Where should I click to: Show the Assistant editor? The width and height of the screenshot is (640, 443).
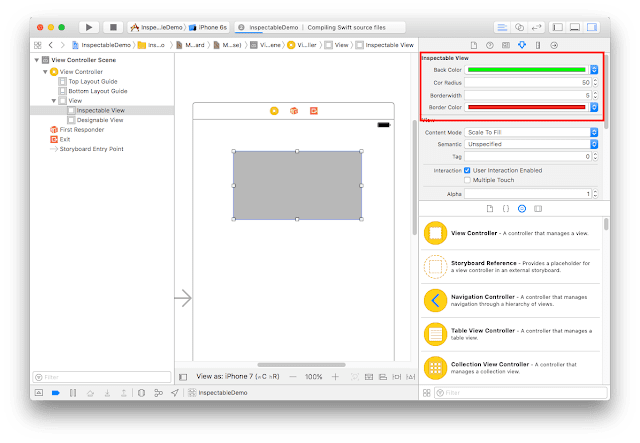pyautogui.click(x=519, y=27)
